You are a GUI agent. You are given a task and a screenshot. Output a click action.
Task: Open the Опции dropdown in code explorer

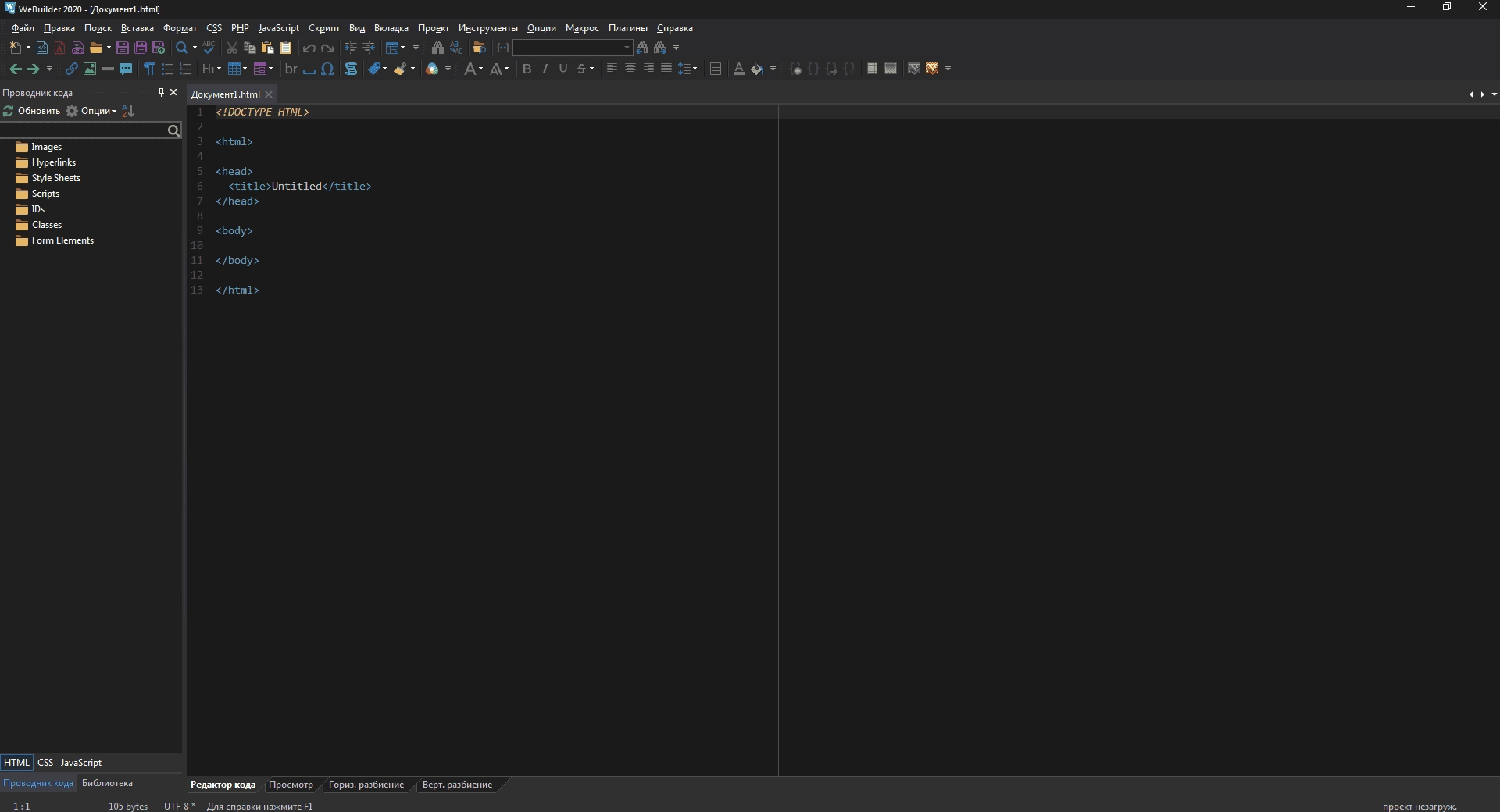[92, 111]
